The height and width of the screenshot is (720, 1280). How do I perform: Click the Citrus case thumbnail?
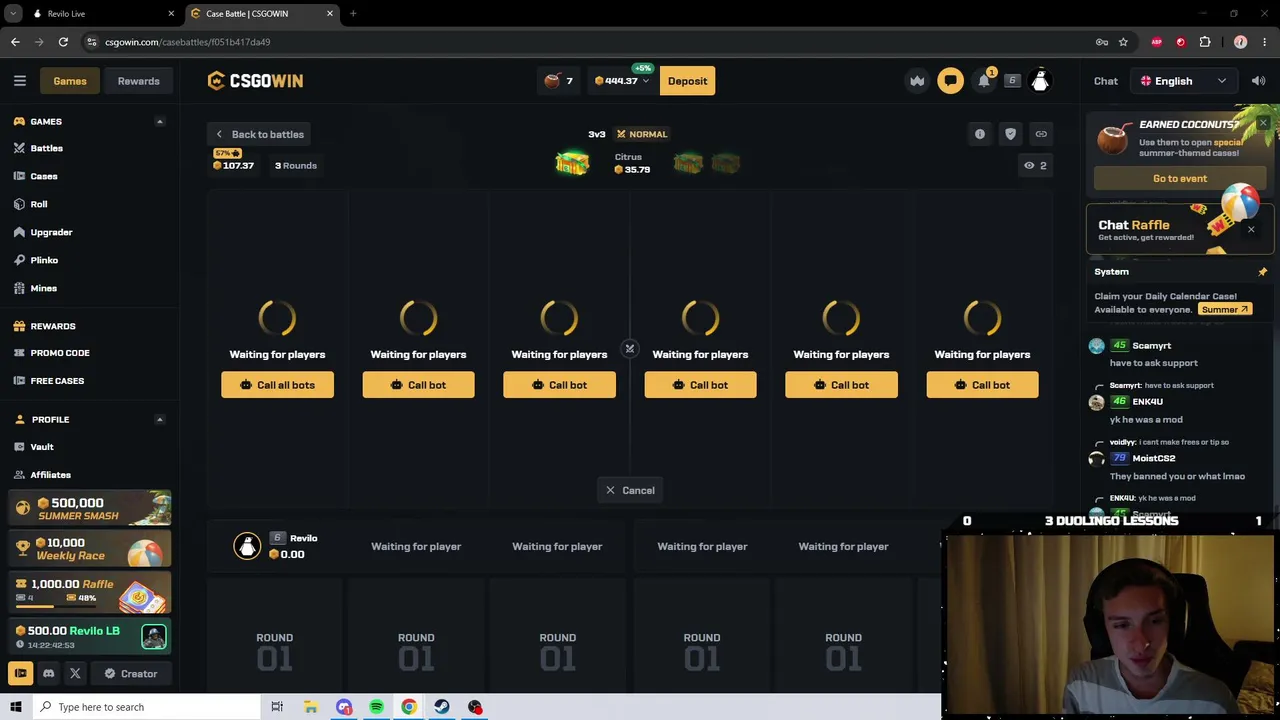coord(572,163)
